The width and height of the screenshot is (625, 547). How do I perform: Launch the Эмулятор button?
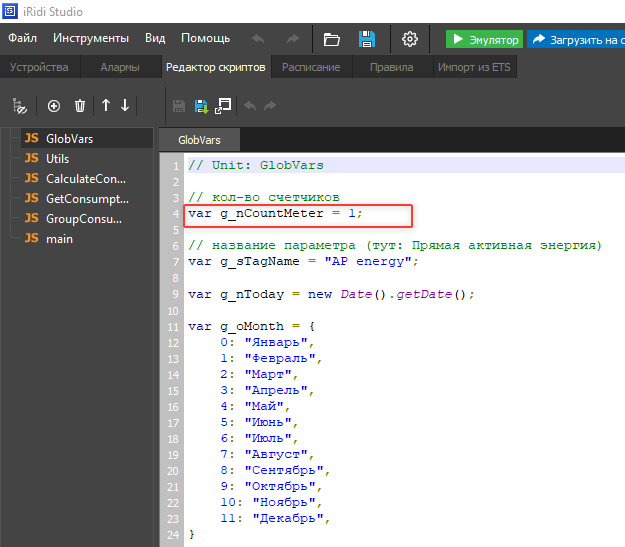coord(484,39)
